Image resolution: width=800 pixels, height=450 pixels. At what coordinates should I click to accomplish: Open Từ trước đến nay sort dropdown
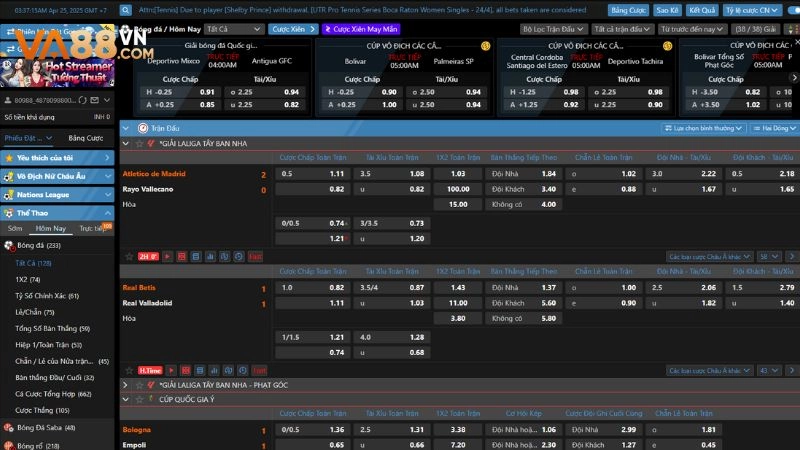coord(692,30)
